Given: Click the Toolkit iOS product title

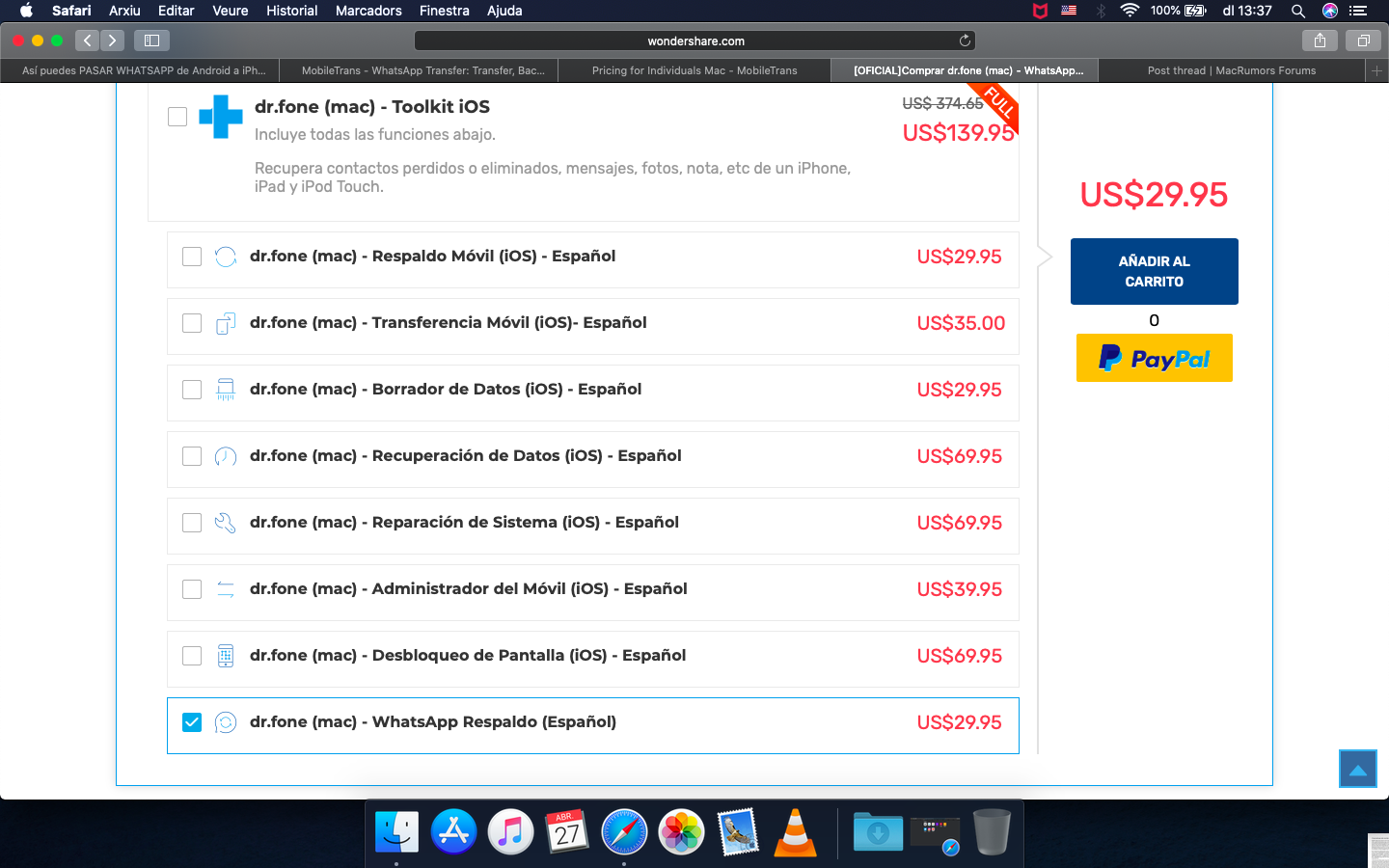Looking at the screenshot, I should point(372,107).
